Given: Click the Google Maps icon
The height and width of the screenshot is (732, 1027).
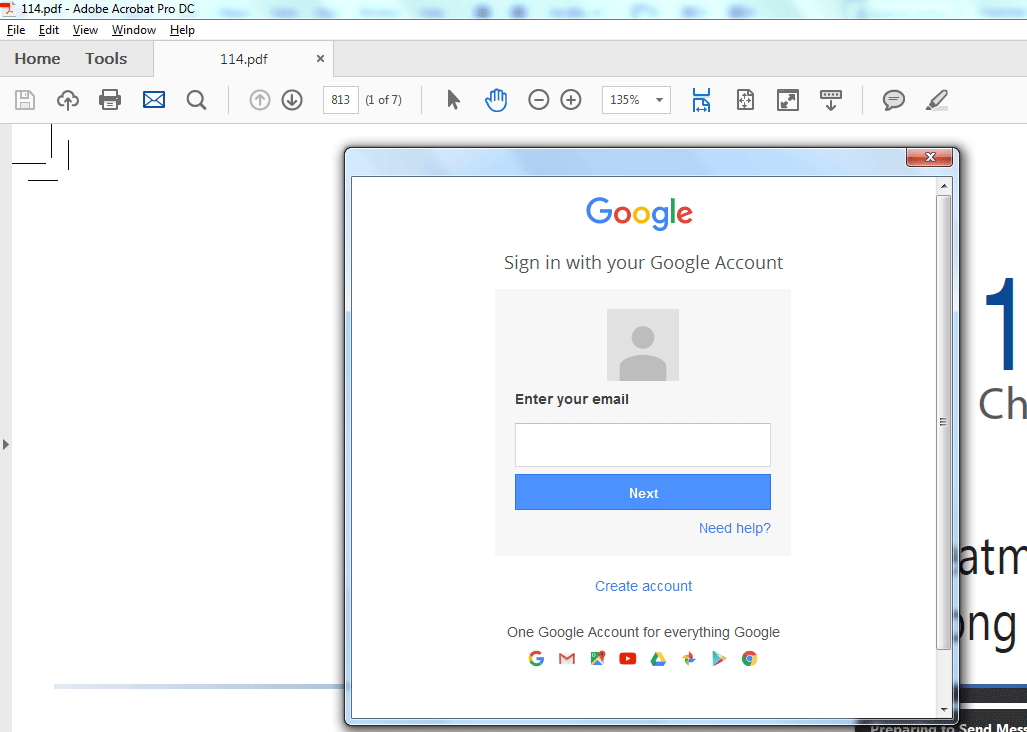Looking at the screenshot, I should 597,659.
